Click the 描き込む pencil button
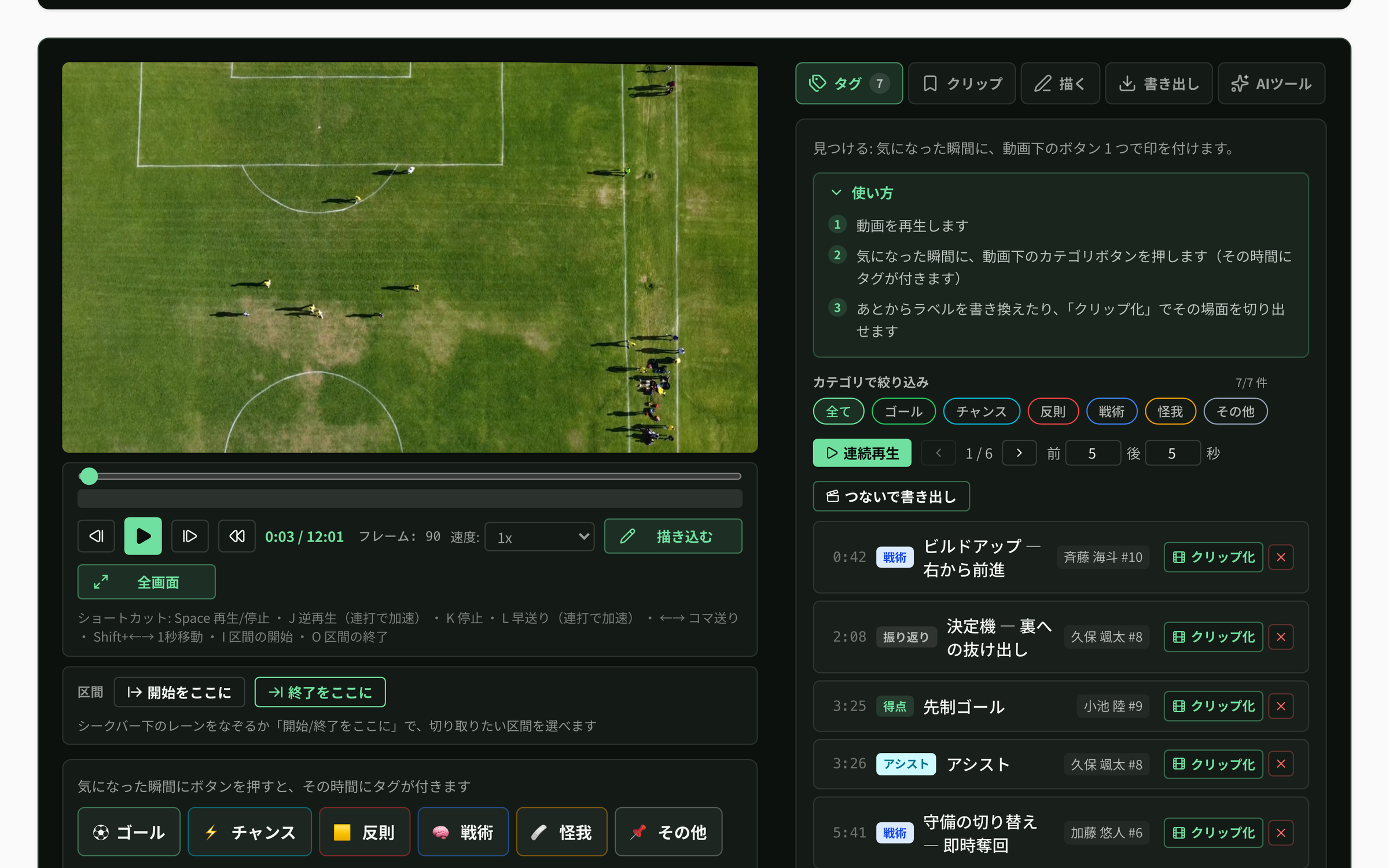Image resolution: width=1389 pixels, height=868 pixels. 673,536
